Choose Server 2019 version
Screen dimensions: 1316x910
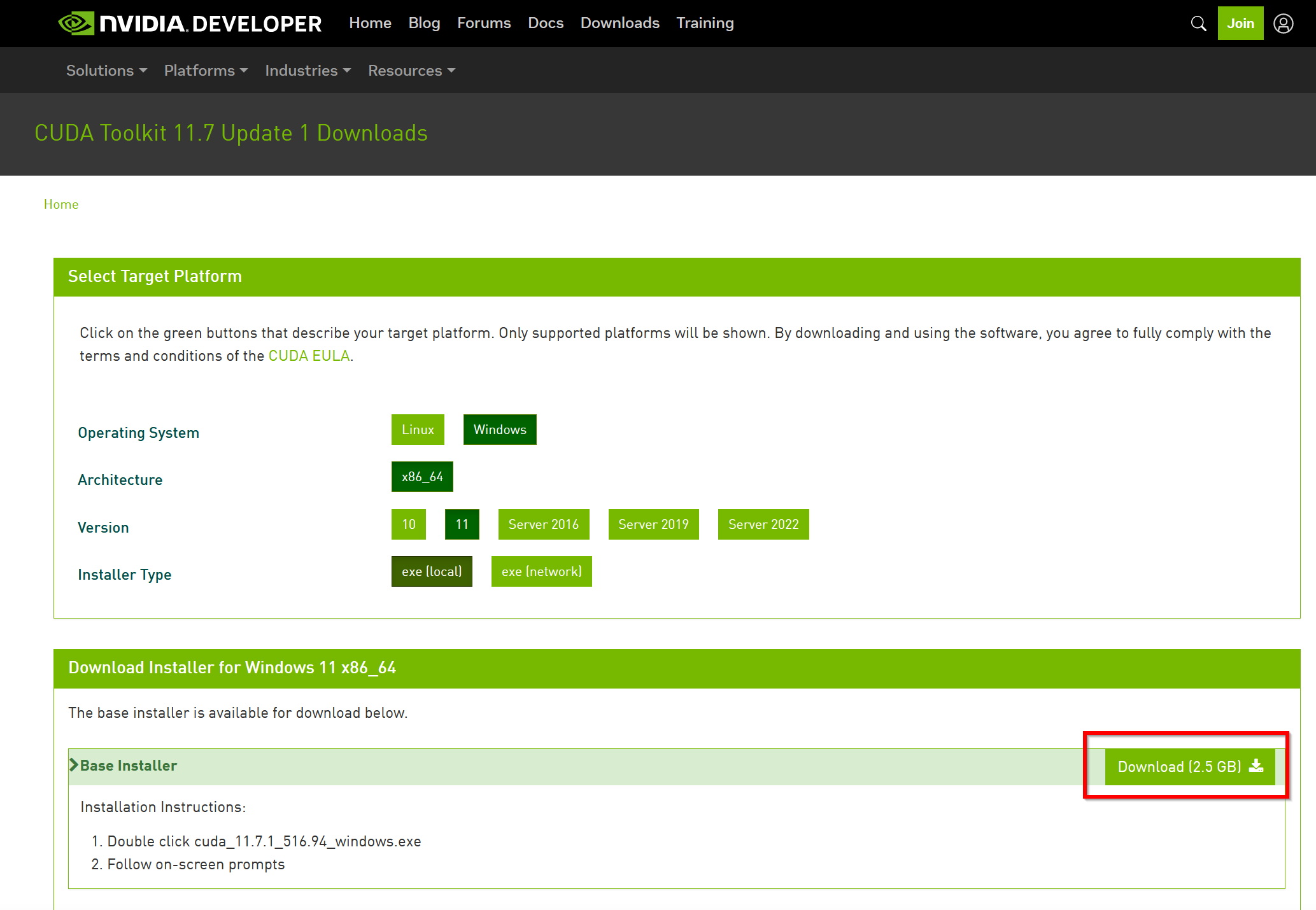coord(654,524)
